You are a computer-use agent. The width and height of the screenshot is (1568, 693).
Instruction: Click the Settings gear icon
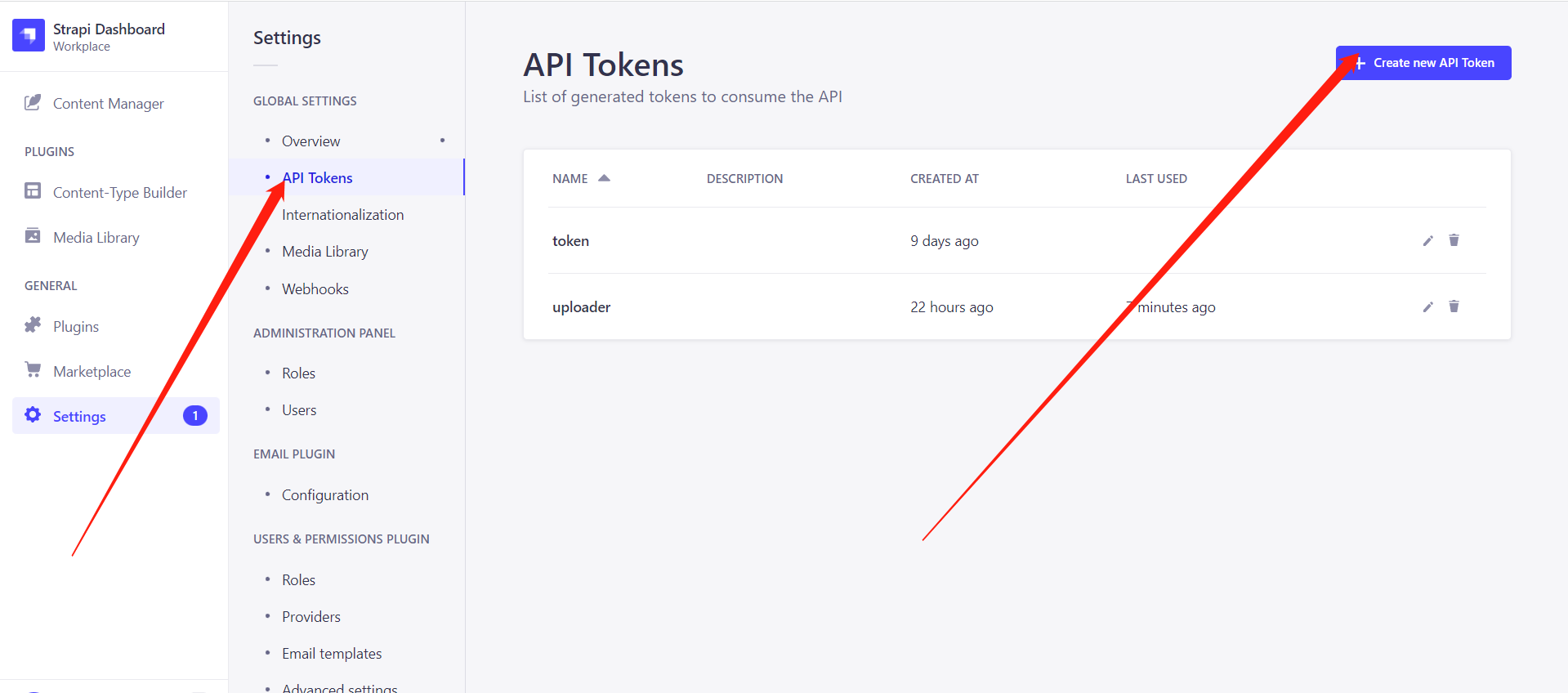[x=33, y=415]
